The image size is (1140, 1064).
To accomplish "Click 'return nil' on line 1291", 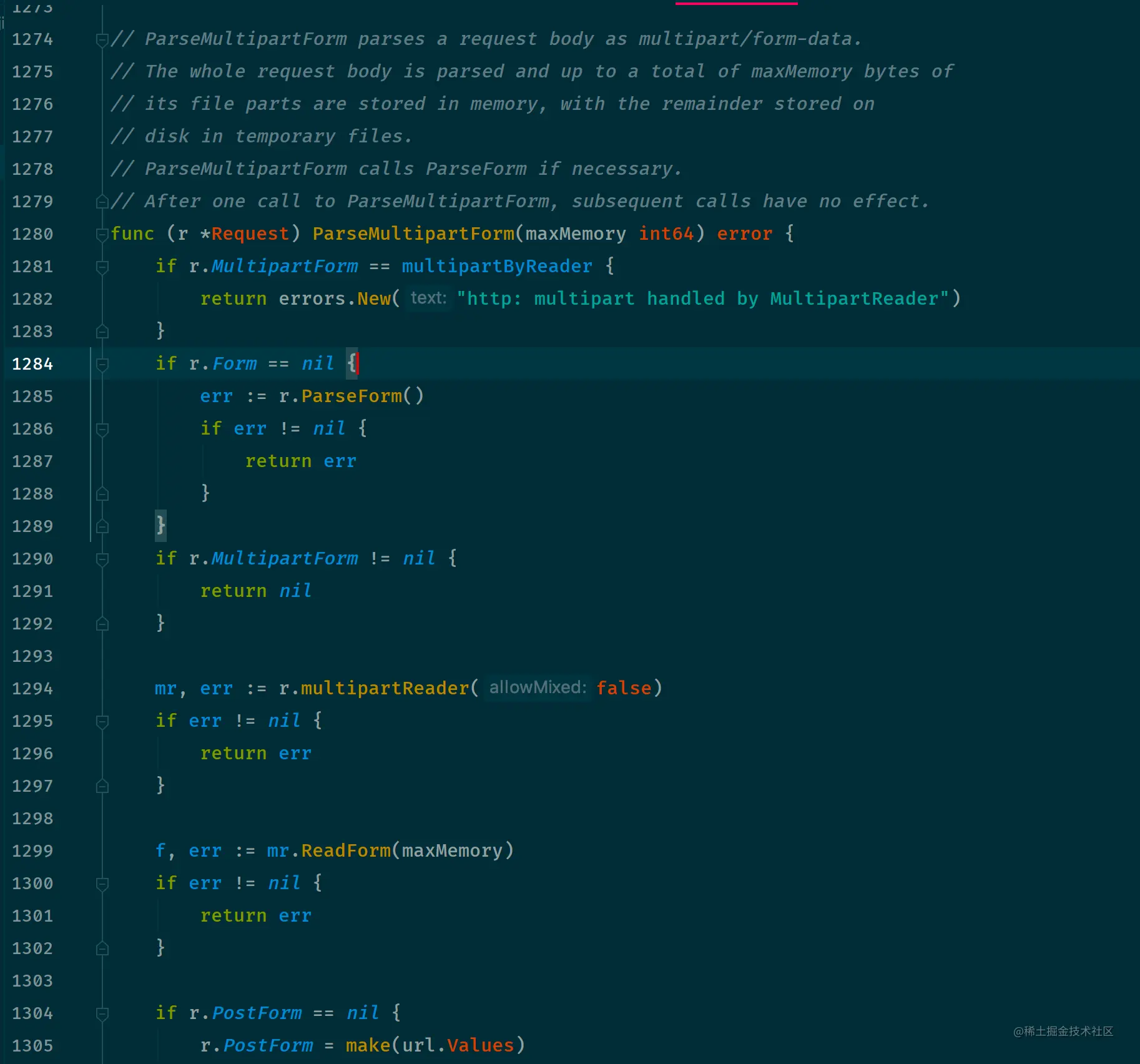I will pyautogui.click(x=256, y=591).
